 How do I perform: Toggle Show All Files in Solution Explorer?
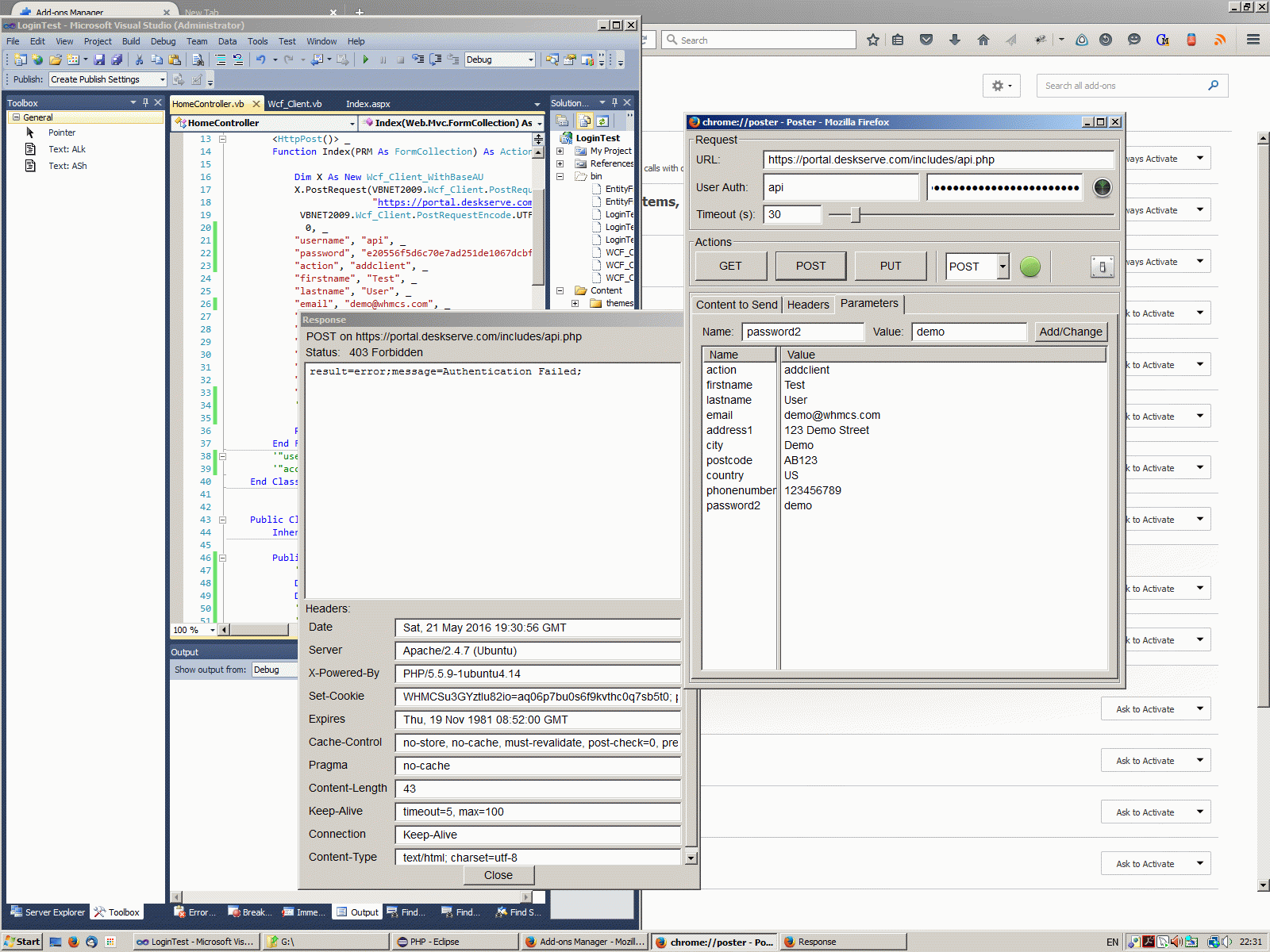(585, 121)
